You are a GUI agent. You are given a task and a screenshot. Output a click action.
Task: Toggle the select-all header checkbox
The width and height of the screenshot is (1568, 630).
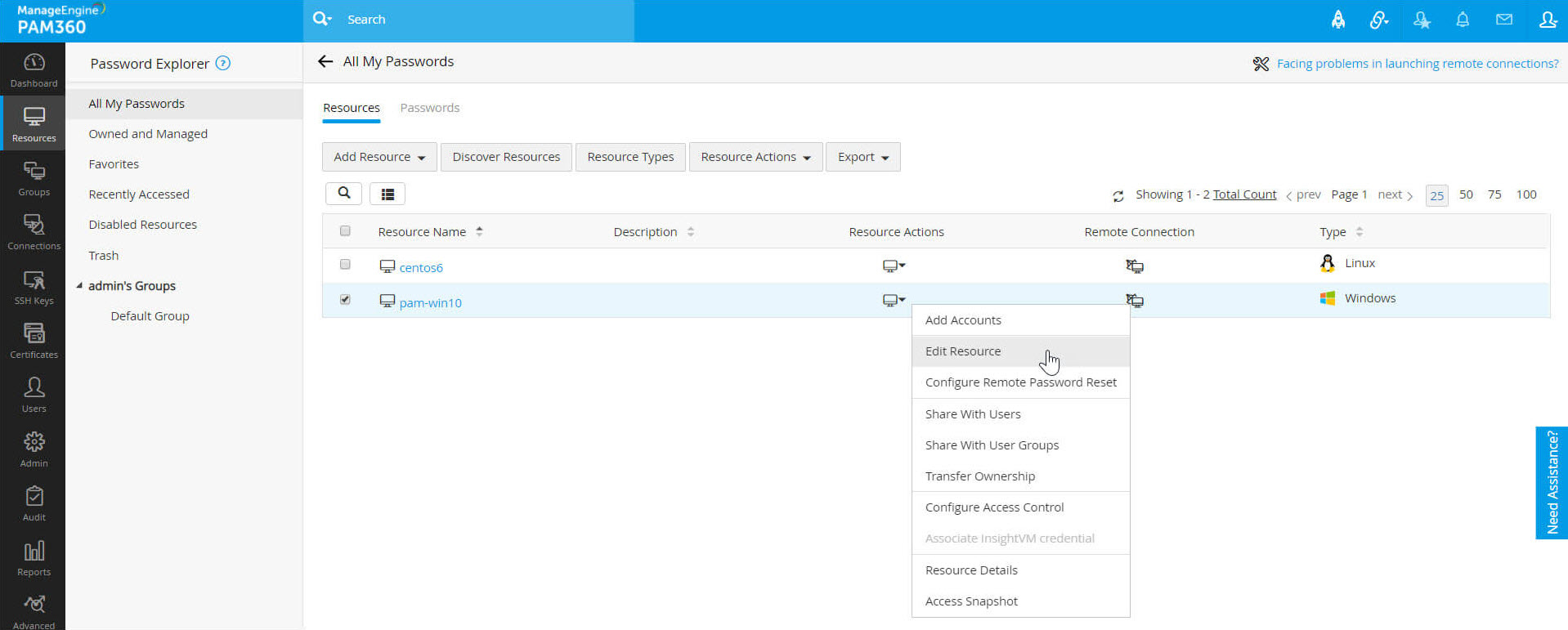click(345, 231)
